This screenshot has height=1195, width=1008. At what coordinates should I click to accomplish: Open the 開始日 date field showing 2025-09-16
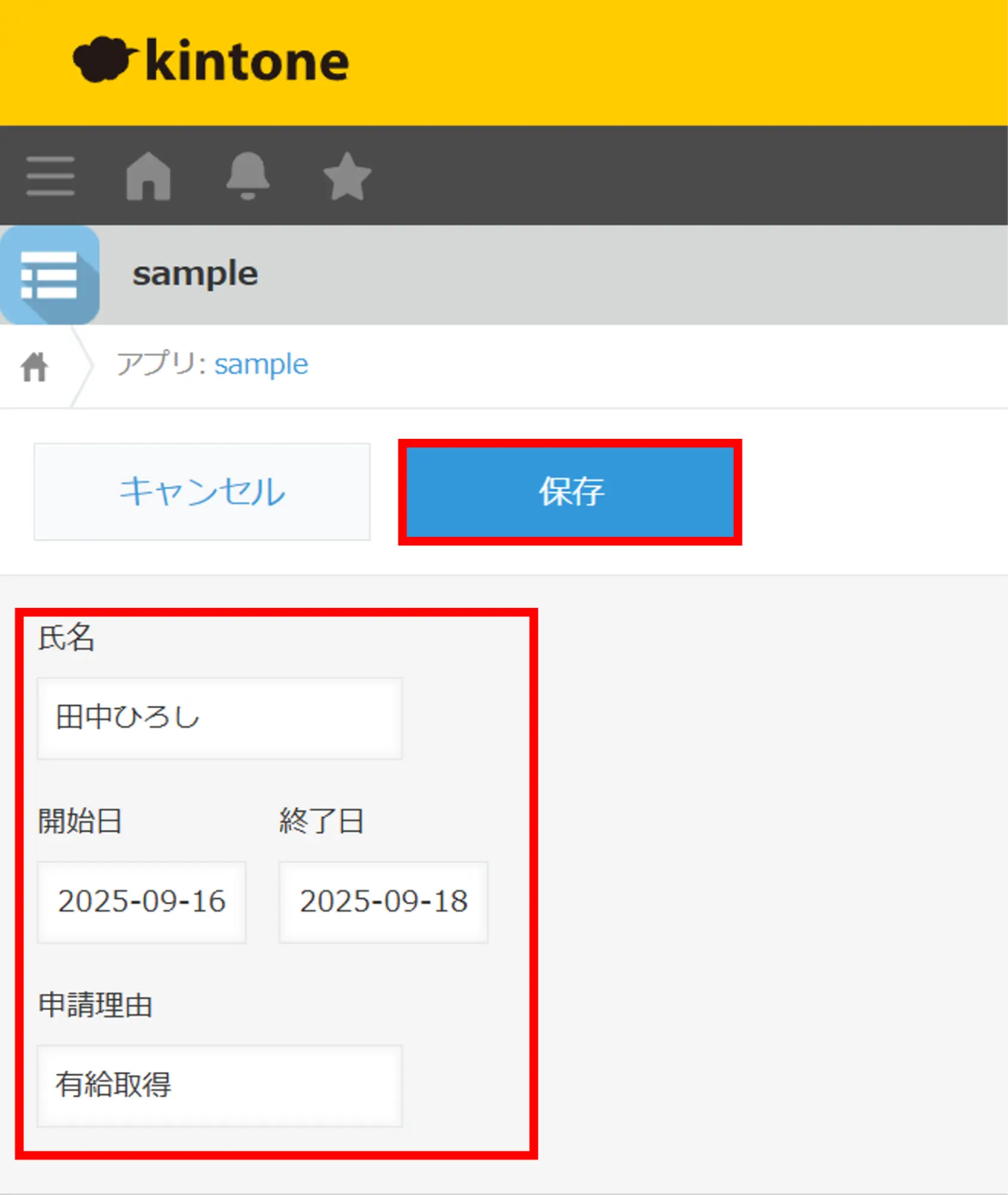(142, 902)
